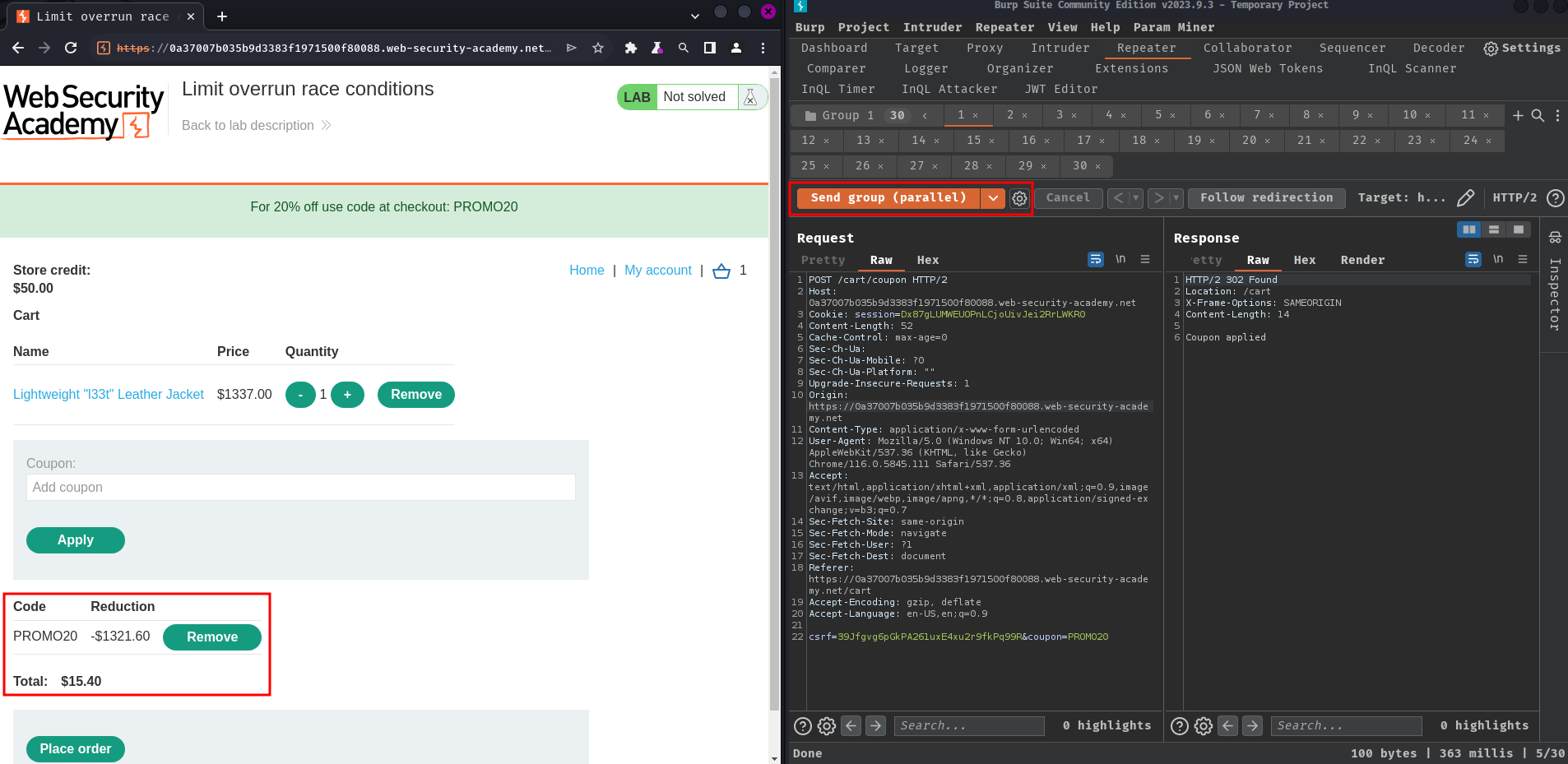Open a new browser tab

tap(221, 16)
